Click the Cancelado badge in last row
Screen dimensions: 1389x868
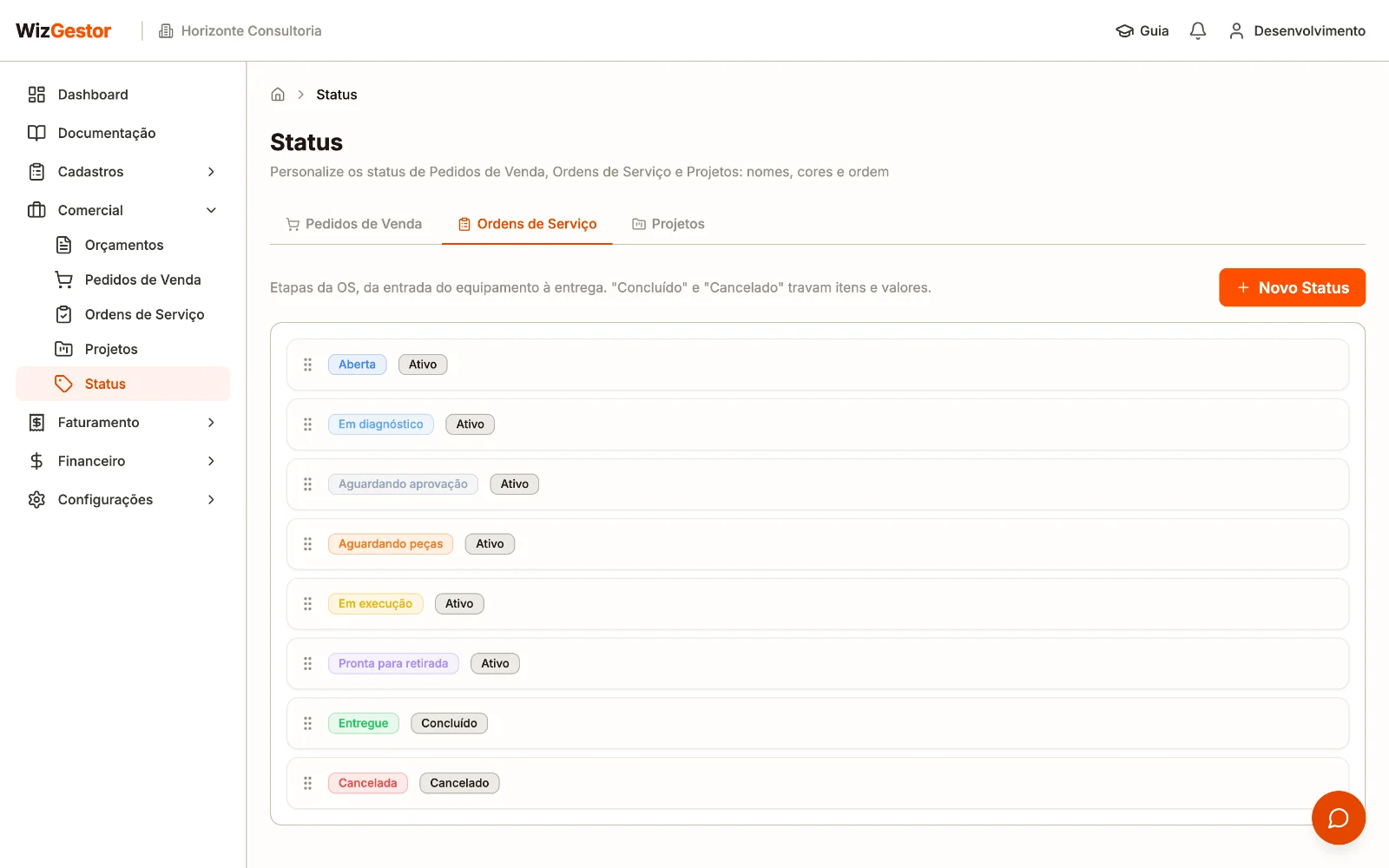click(x=459, y=783)
